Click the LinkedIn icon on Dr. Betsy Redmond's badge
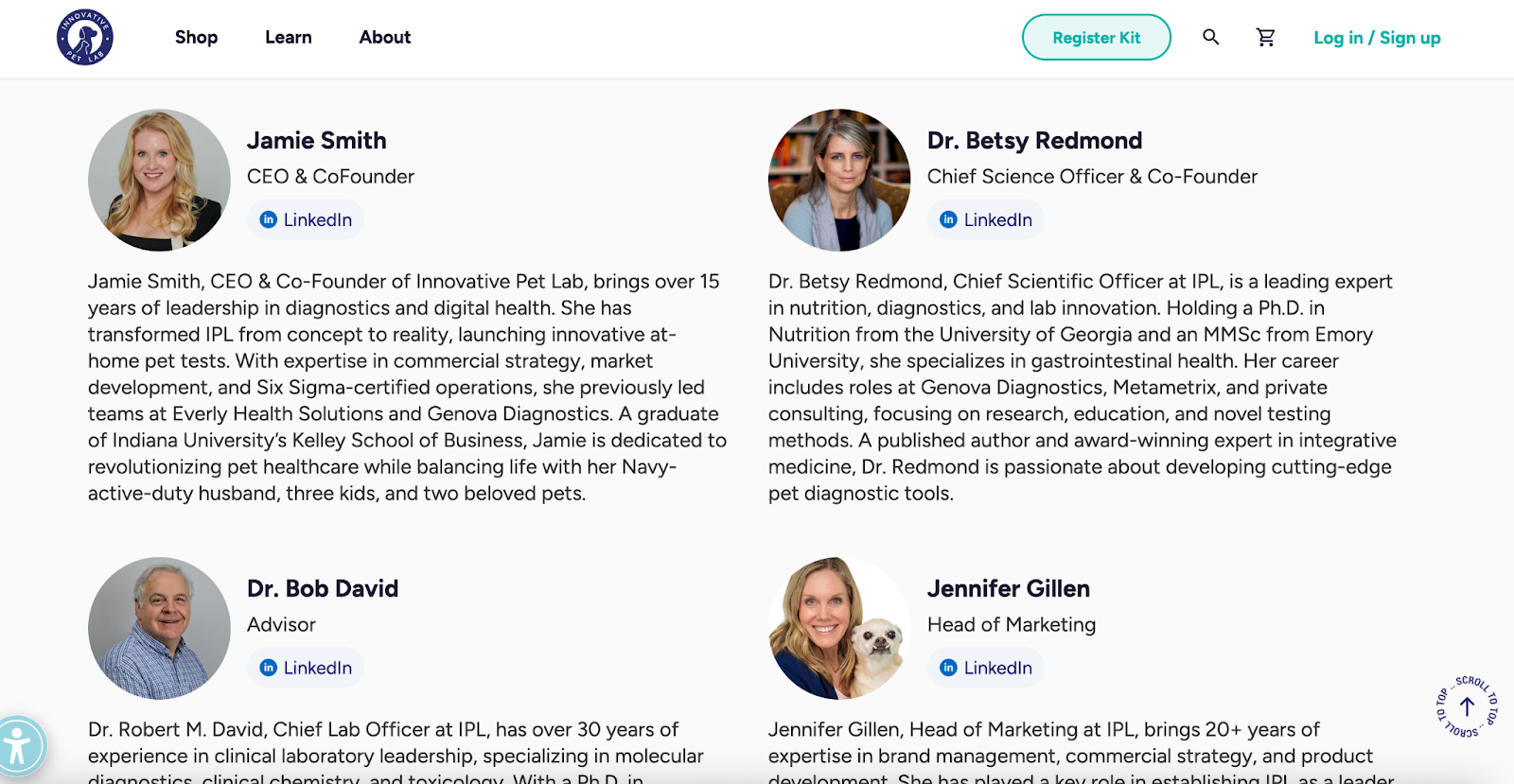The image size is (1514, 784). (948, 219)
